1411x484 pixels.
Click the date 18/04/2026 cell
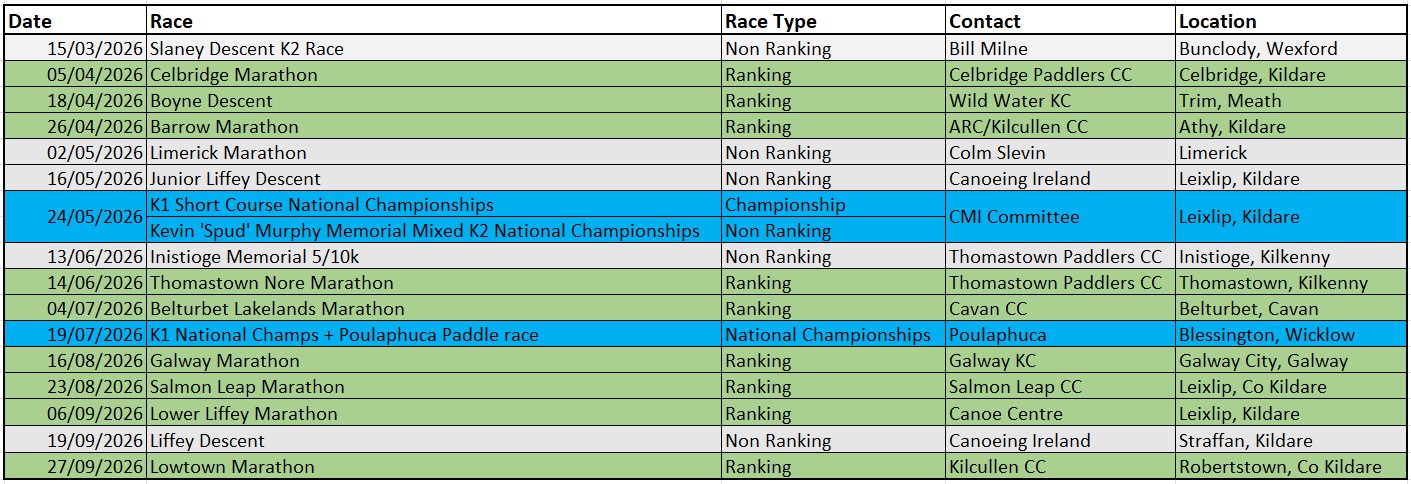[x=76, y=100]
